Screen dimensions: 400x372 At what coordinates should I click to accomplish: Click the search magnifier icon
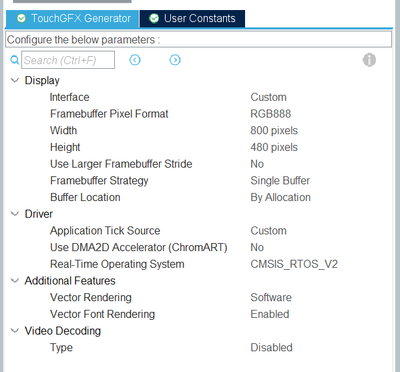(x=14, y=60)
